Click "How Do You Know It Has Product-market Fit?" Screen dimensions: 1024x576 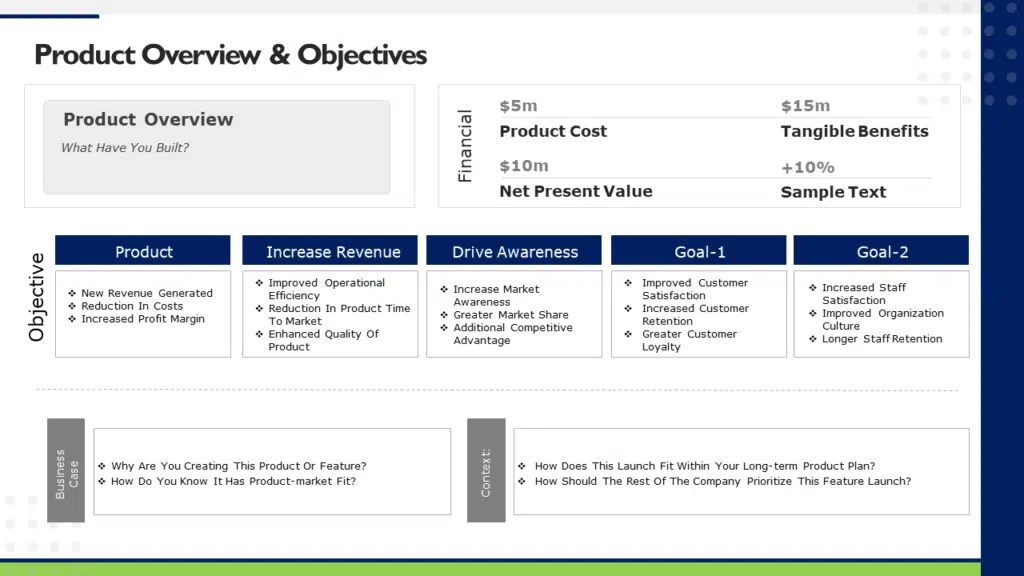(233, 481)
